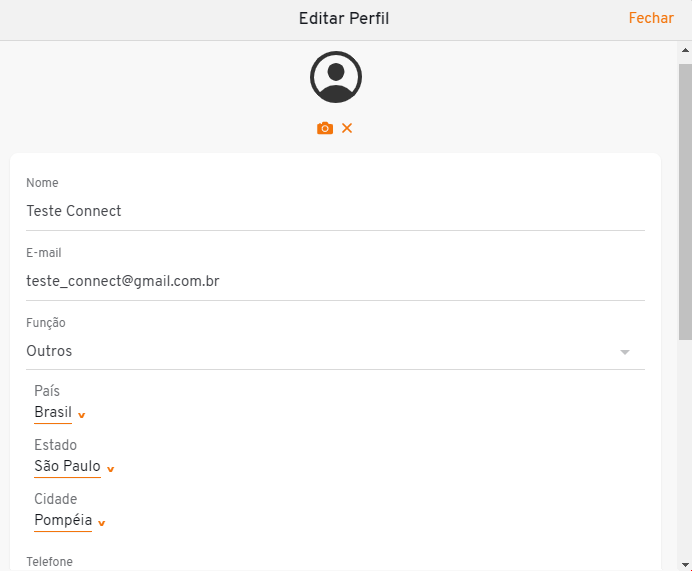Viewport: 692px width, 571px height.
Task: Click the orange chevron next to Brasil
Action: (82, 415)
